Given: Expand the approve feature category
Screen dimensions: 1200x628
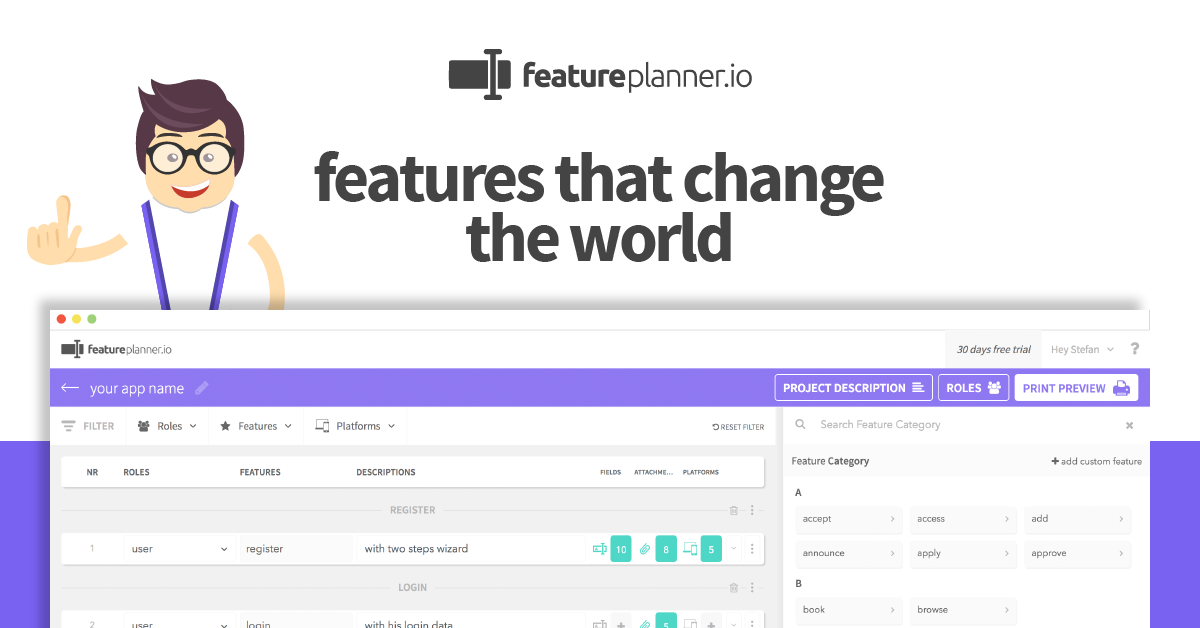Looking at the screenshot, I should click(x=1077, y=553).
